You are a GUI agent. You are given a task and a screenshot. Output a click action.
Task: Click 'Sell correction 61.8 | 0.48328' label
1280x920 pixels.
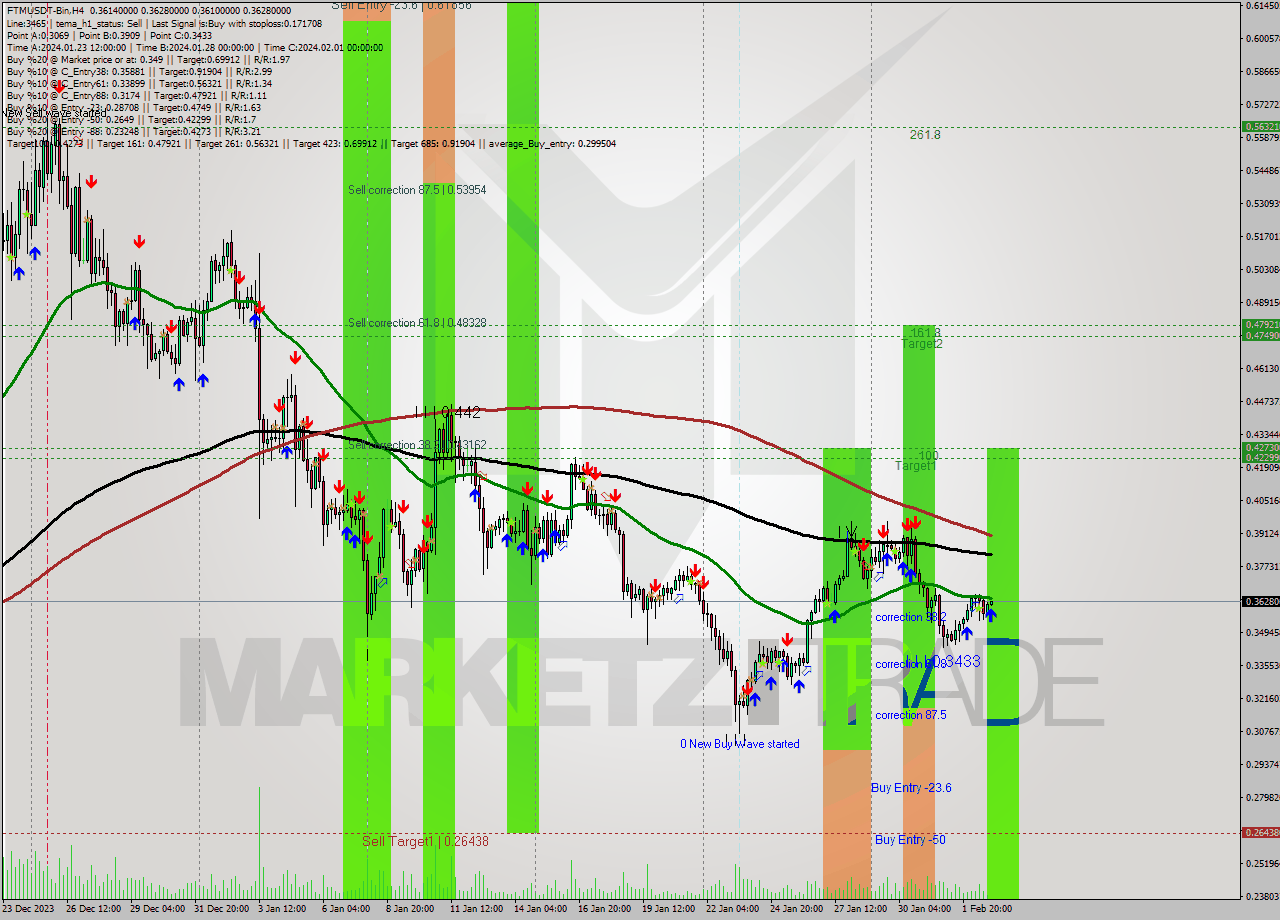coord(417,323)
